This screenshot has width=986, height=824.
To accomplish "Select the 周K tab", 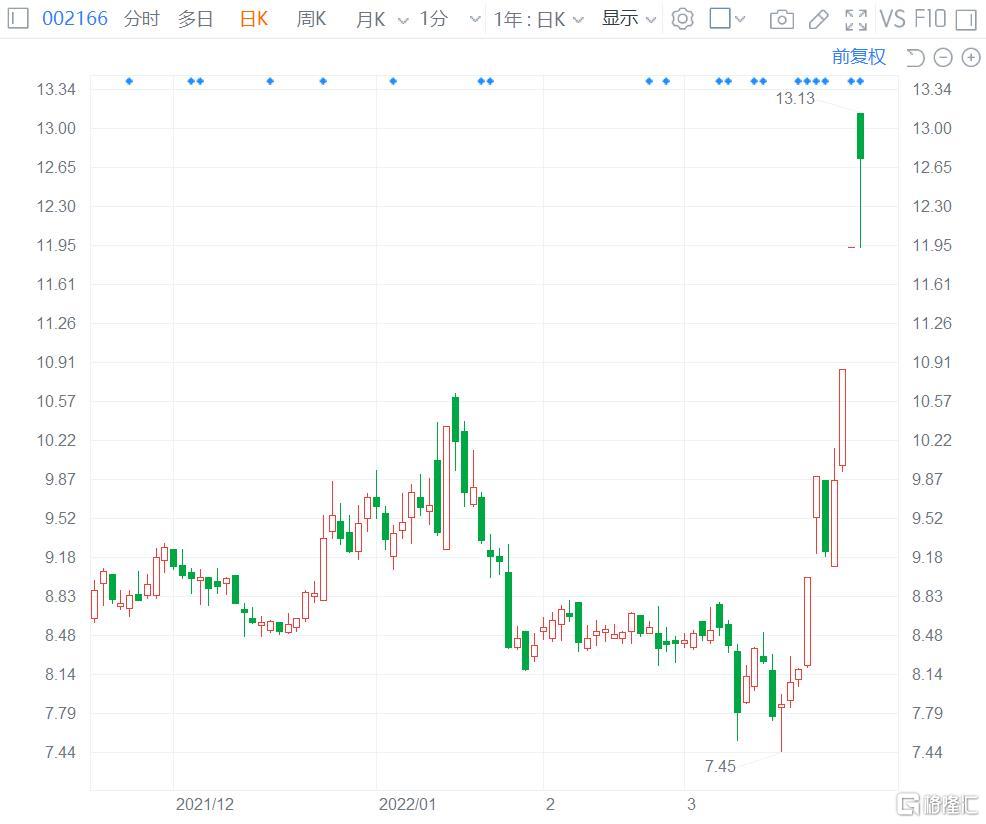I will click(311, 19).
